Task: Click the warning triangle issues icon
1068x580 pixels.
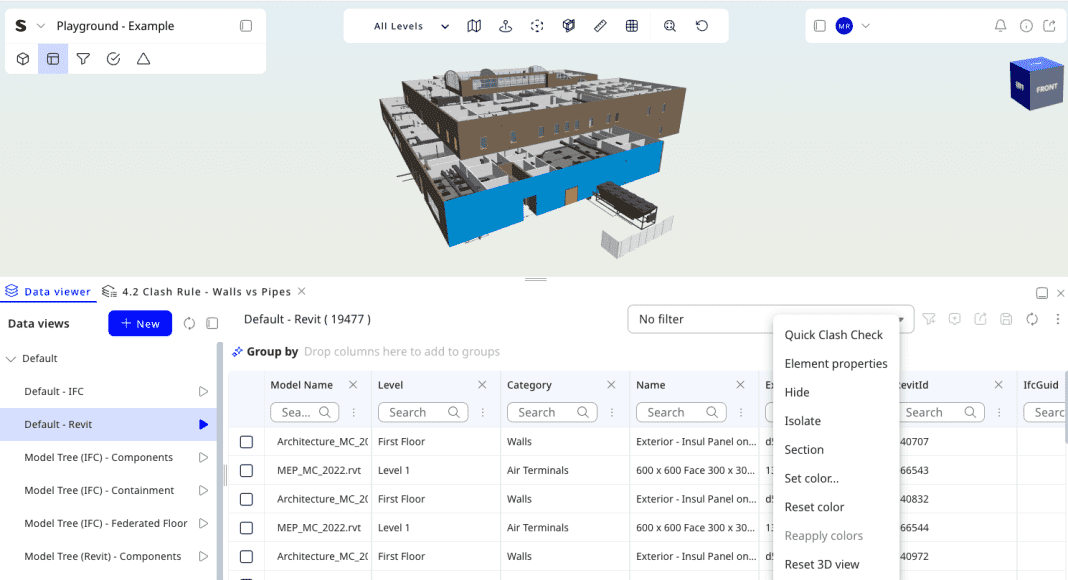Action: tap(143, 59)
